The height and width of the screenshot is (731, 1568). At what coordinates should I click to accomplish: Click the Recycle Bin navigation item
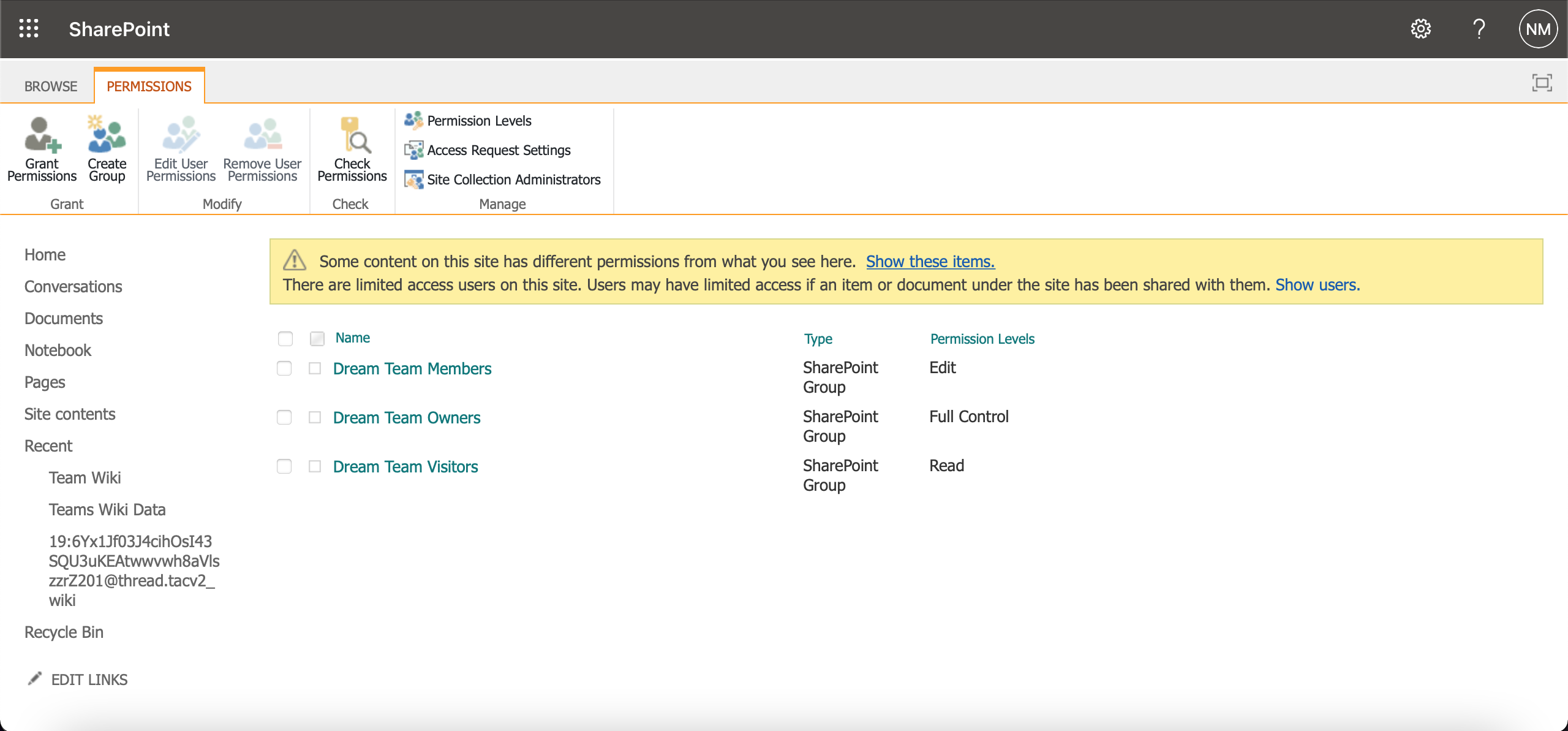click(x=64, y=631)
